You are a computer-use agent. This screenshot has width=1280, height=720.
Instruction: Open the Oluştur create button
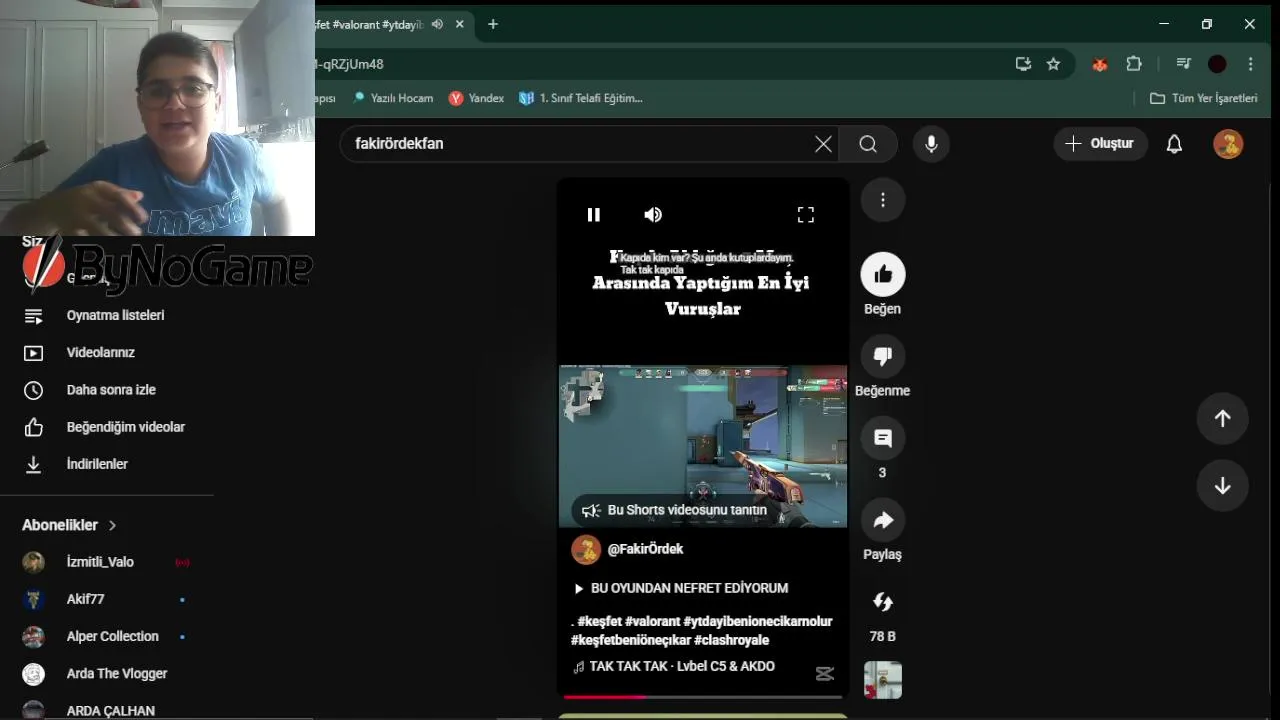(1099, 144)
